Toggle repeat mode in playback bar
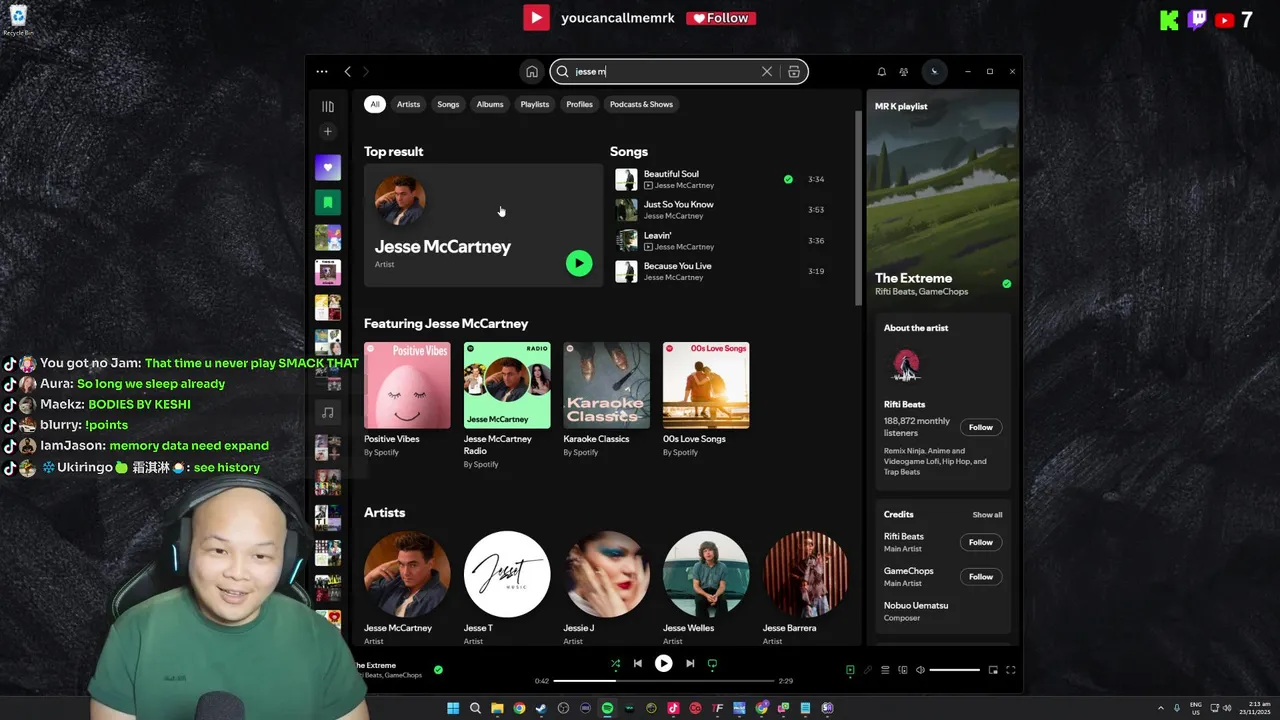 coord(712,663)
